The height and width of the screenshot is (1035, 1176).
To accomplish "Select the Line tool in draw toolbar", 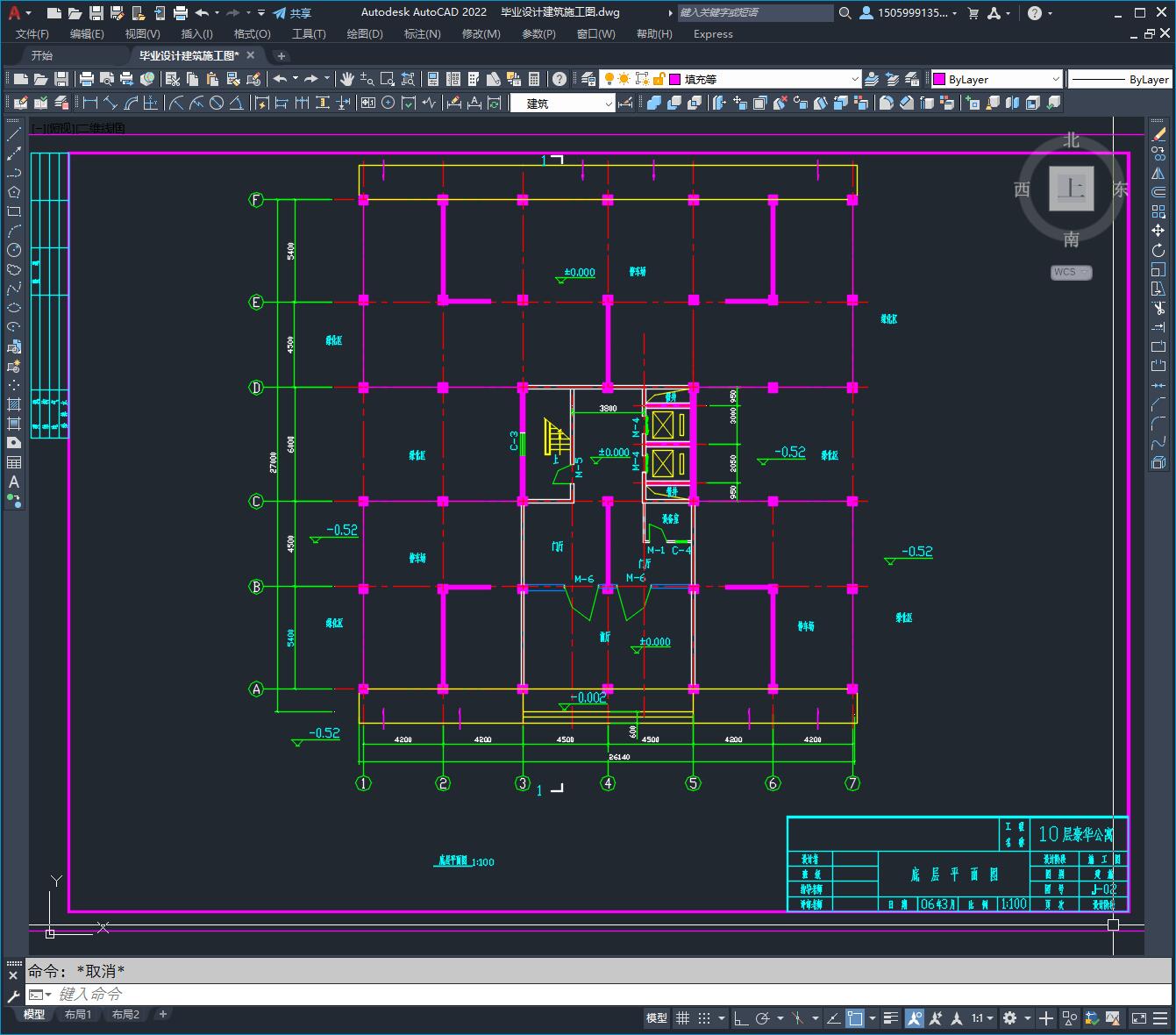I will point(14,134).
